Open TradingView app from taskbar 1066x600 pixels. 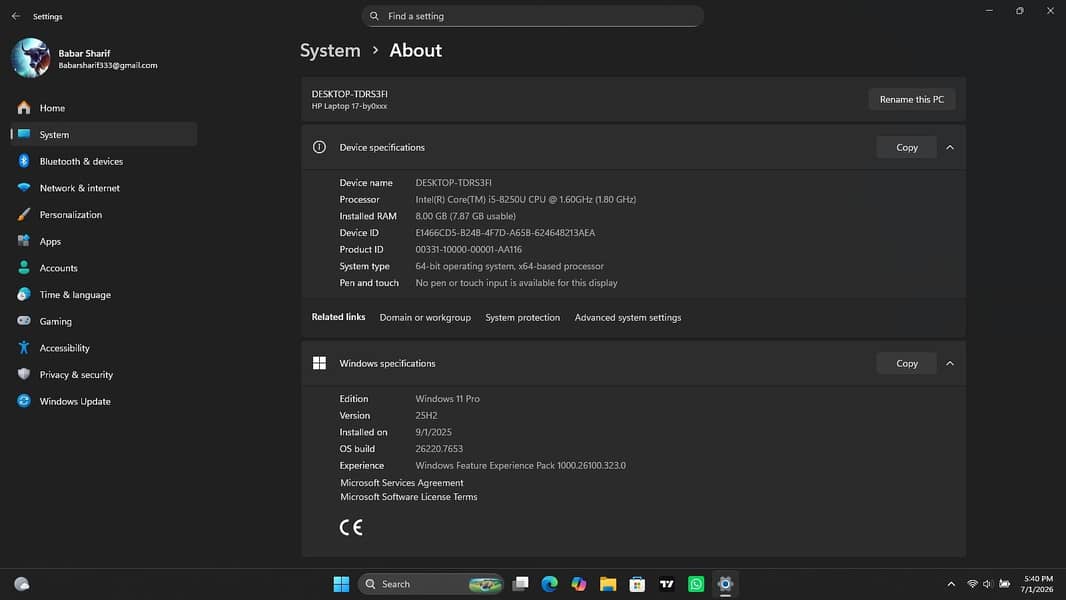(x=666, y=584)
